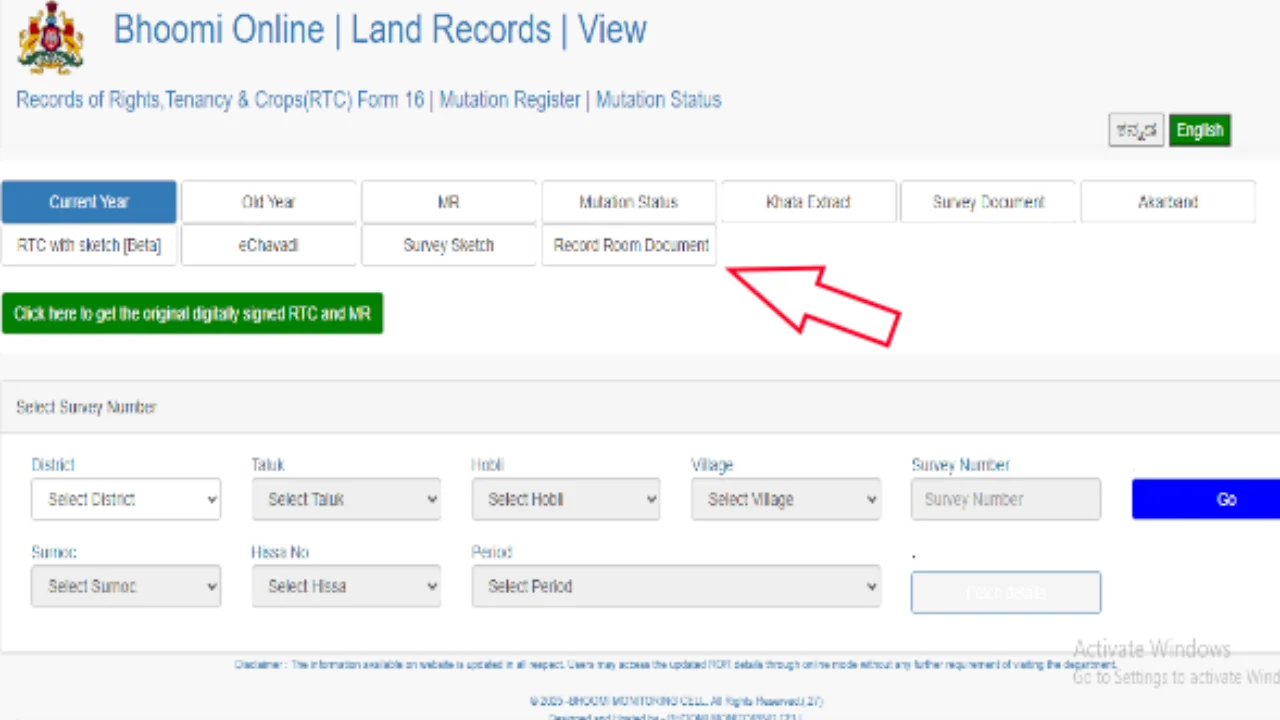Open the Khata Extract tab
Screen dimensions: 1280x720
point(808,202)
